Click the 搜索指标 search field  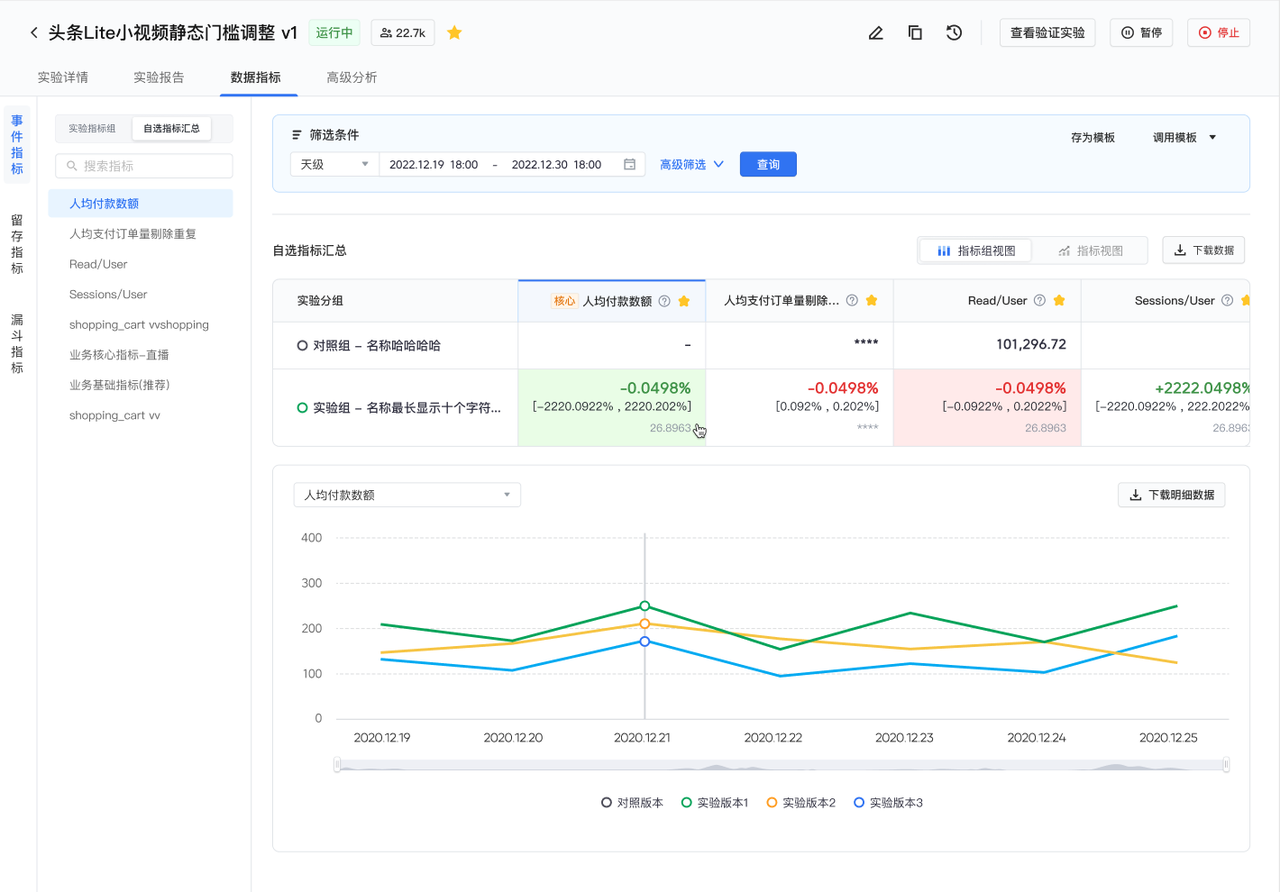click(144, 166)
